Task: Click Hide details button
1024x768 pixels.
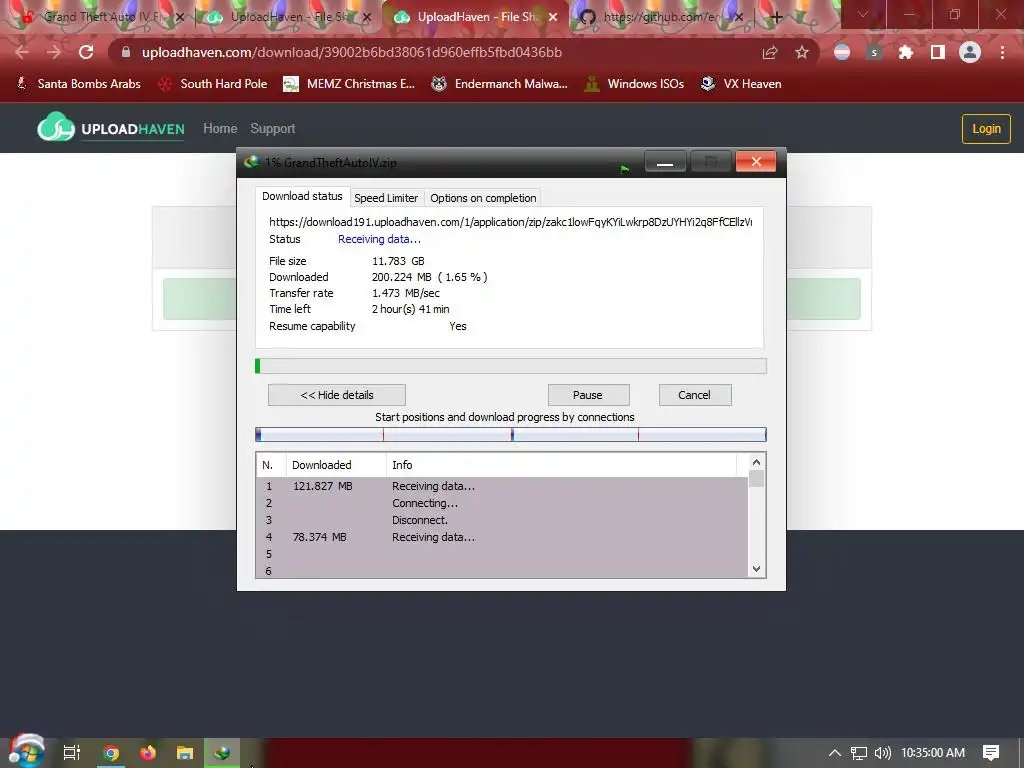Action: click(337, 395)
